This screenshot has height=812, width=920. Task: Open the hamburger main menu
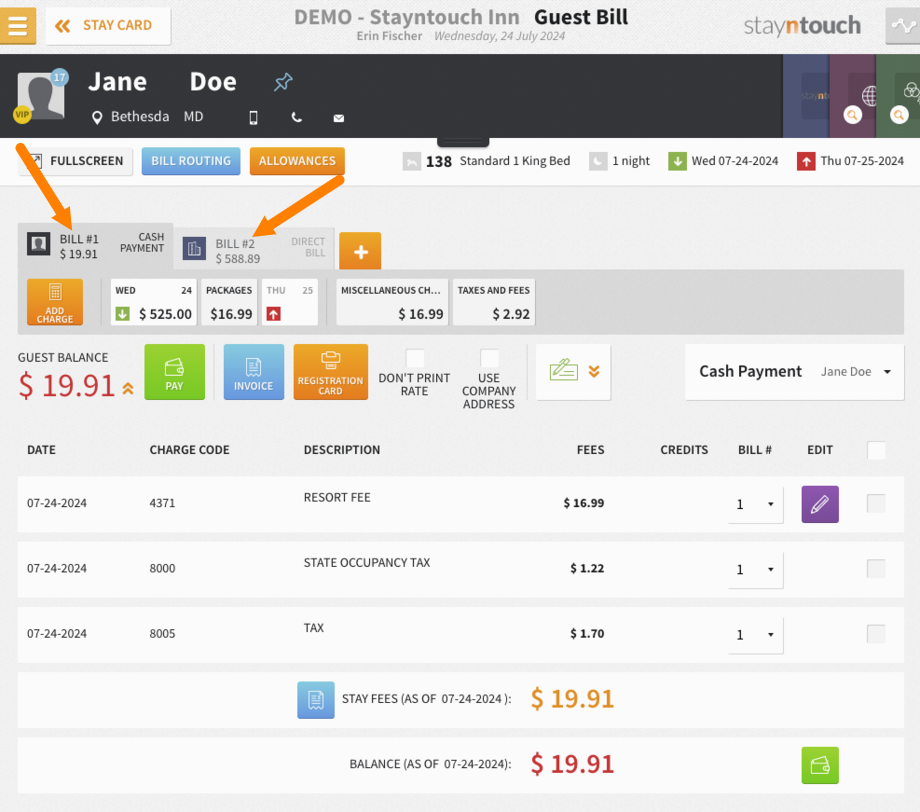18,26
